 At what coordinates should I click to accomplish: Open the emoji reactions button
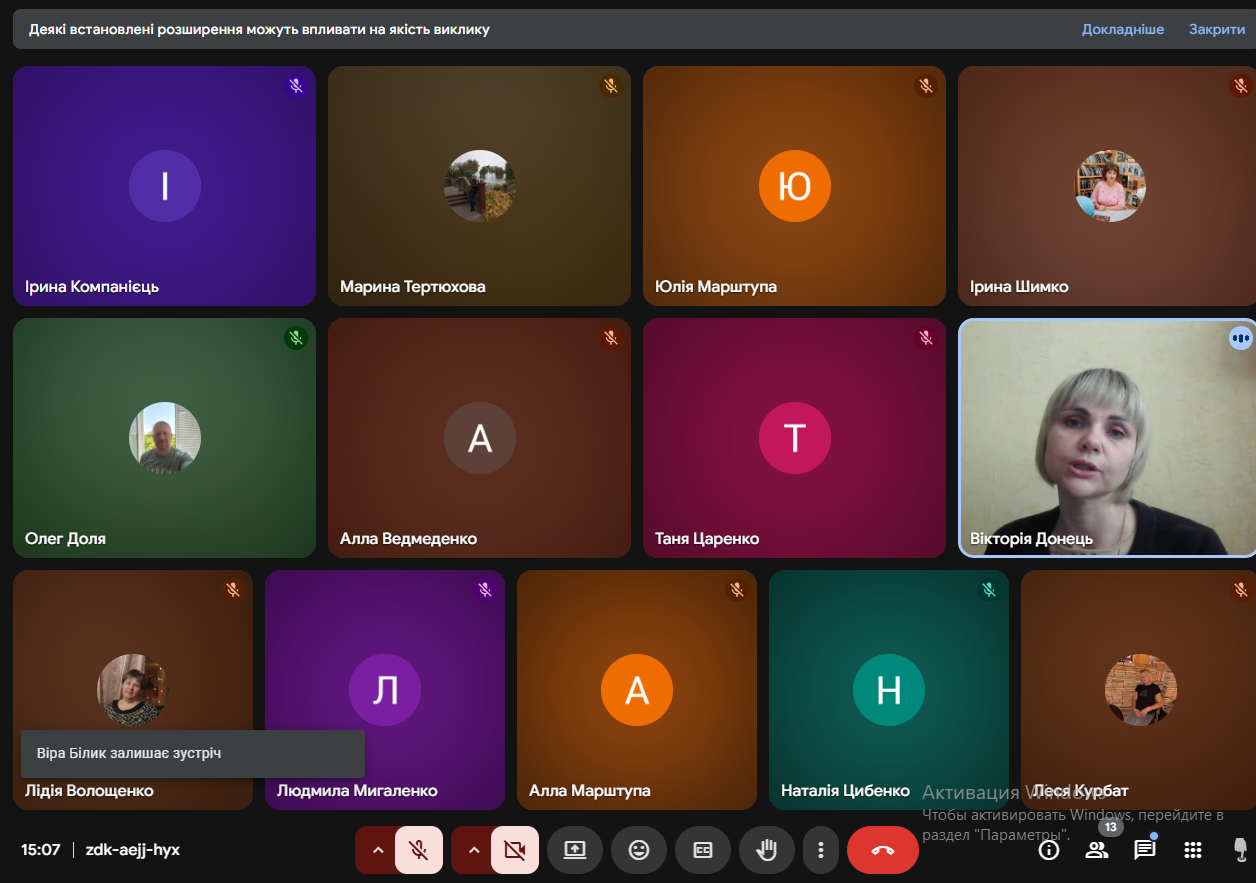point(638,850)
